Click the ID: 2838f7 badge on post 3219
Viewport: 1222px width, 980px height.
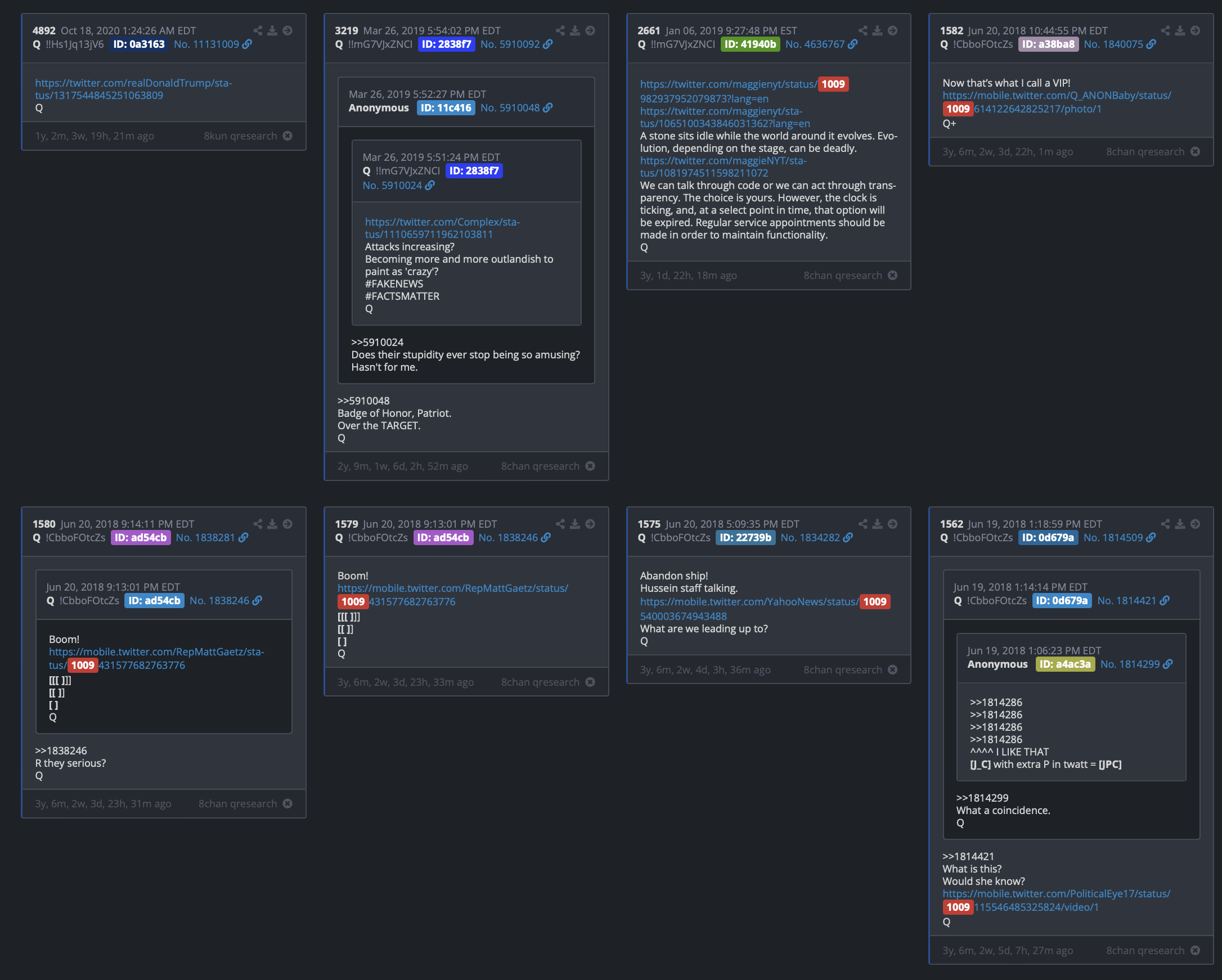[447, 44]
